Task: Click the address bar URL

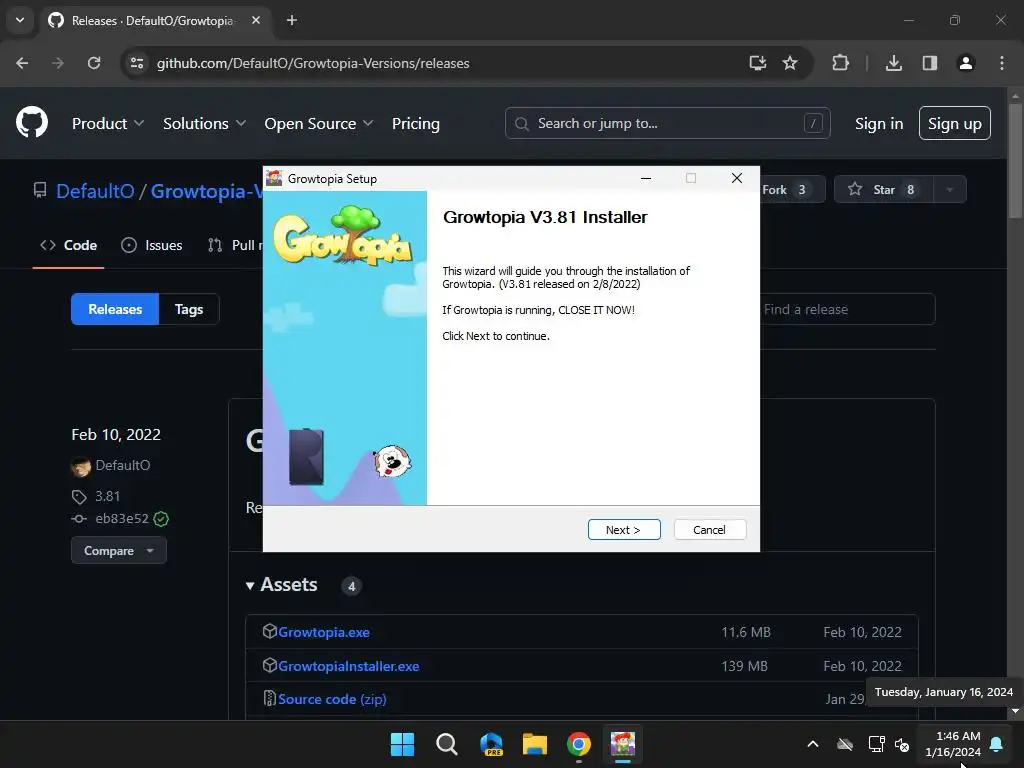Action: [313, 63]
